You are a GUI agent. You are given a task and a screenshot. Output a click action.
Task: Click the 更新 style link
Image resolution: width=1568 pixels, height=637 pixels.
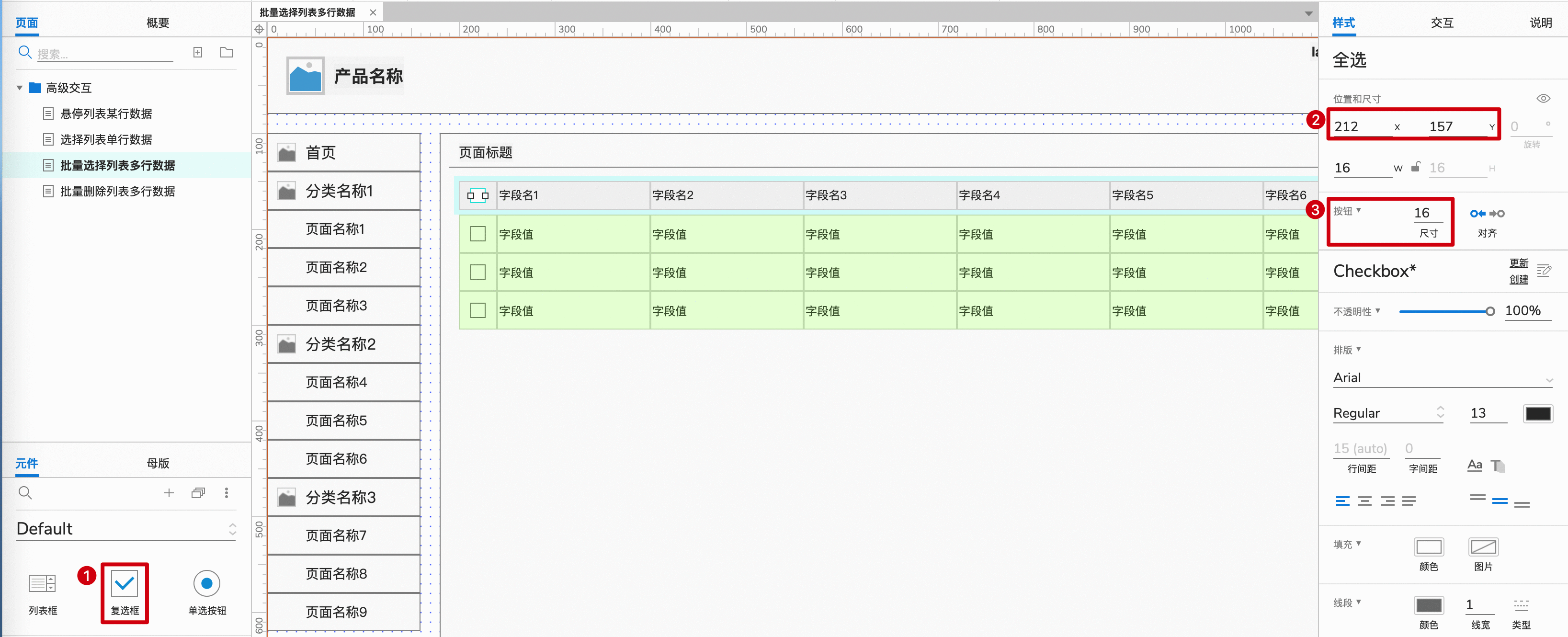click(1519, 263)
